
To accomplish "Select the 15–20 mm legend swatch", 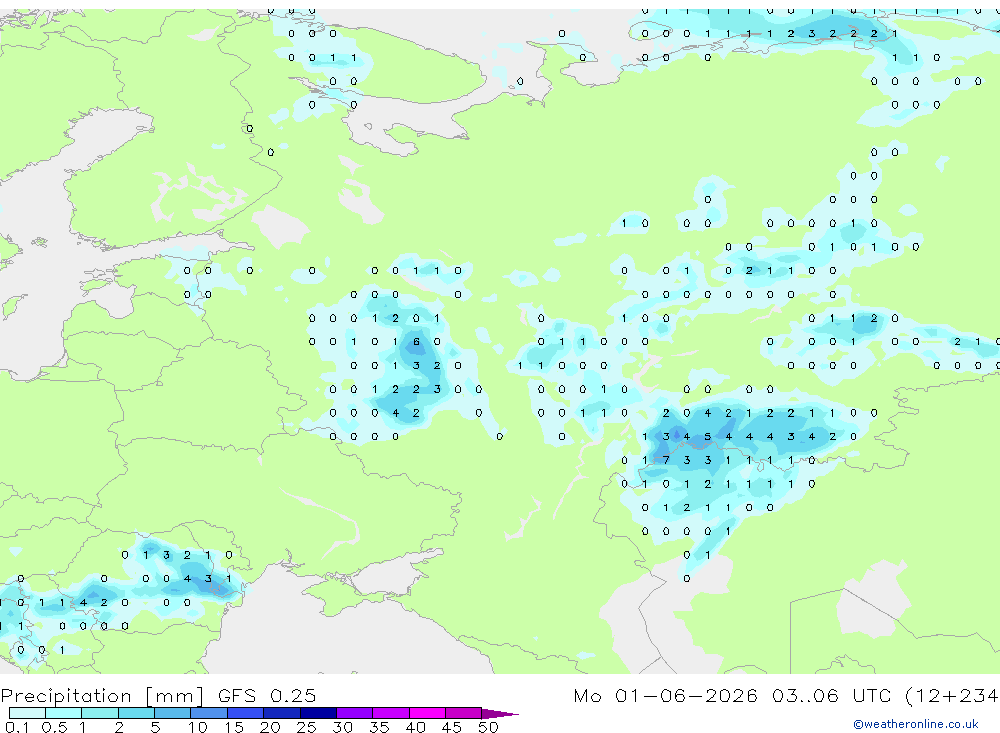I will pyautogui.click(x=246, y=713).
